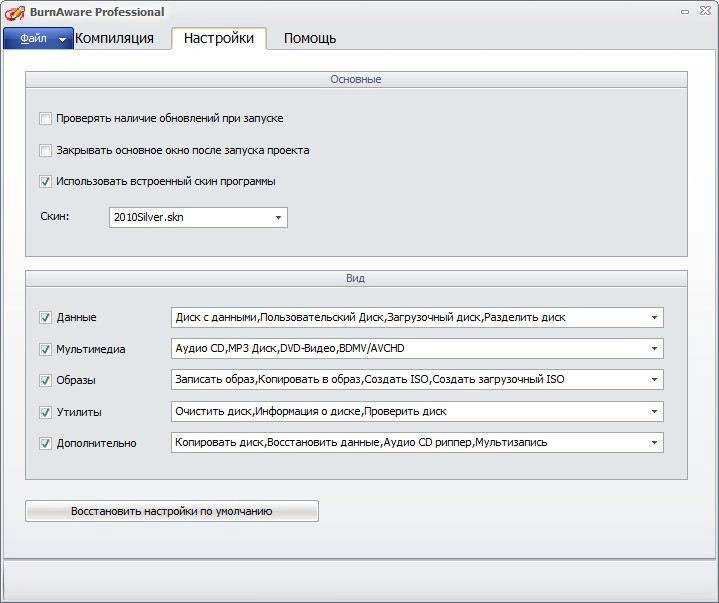Toggle the Образы checkbox
Viewport: 719px width, 603px height.
coord(45,381)
